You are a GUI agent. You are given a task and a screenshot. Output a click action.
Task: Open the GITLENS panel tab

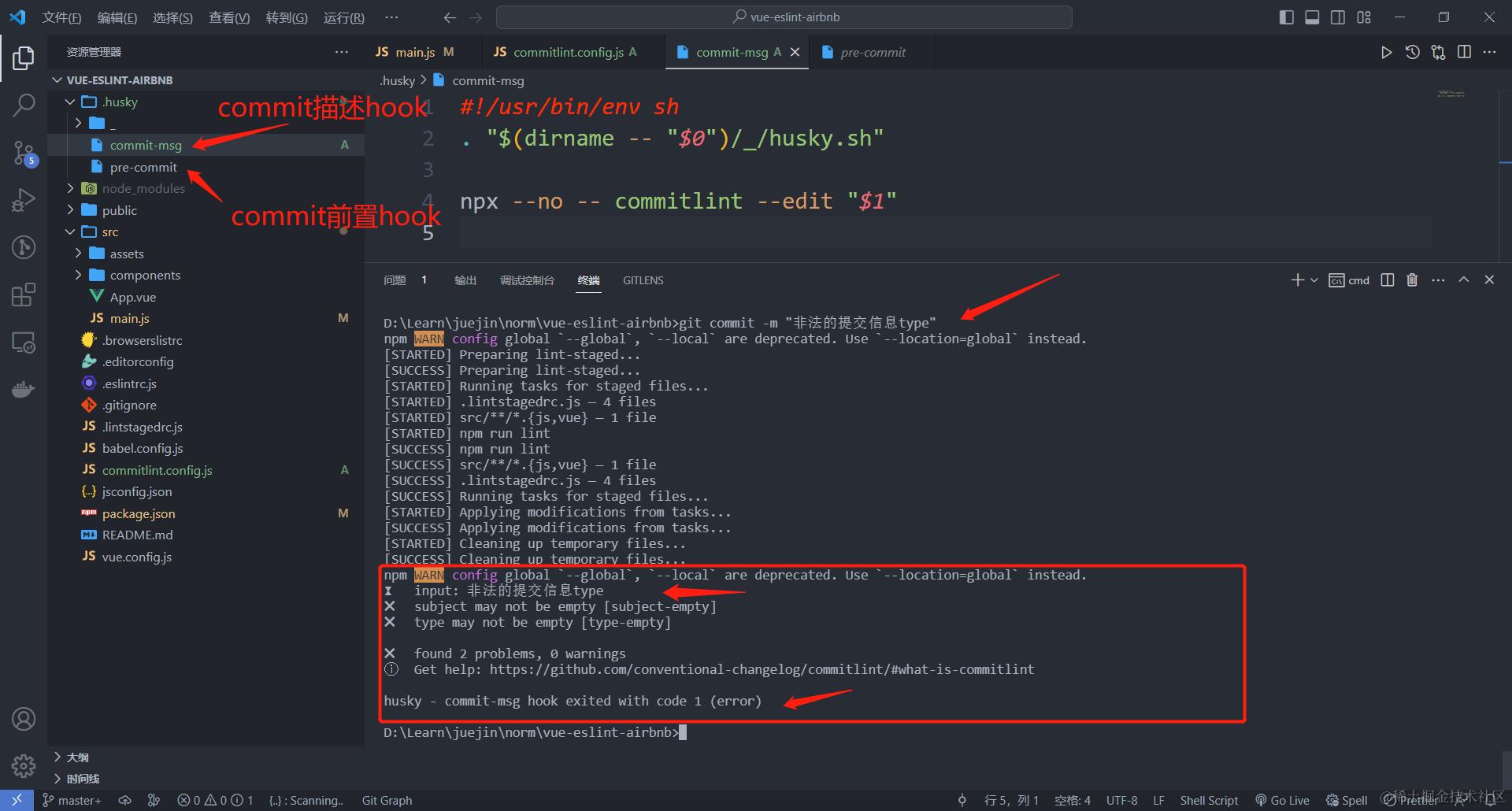click(643, 280)
